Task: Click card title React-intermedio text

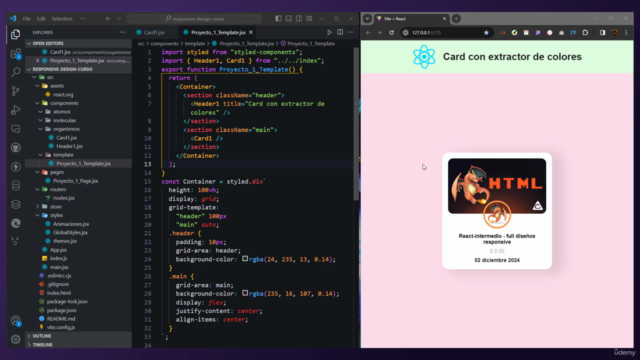Action: (x=497, y=239)
